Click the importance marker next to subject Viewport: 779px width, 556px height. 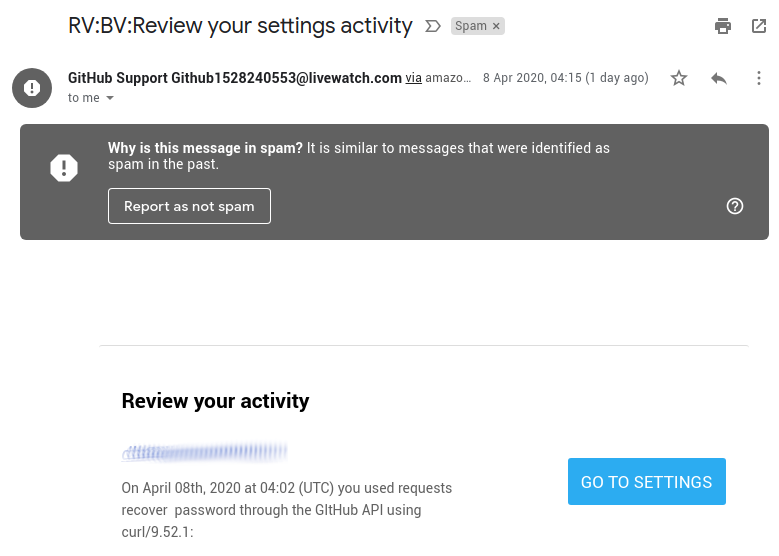pyautogui.click(x=433, y=26)
